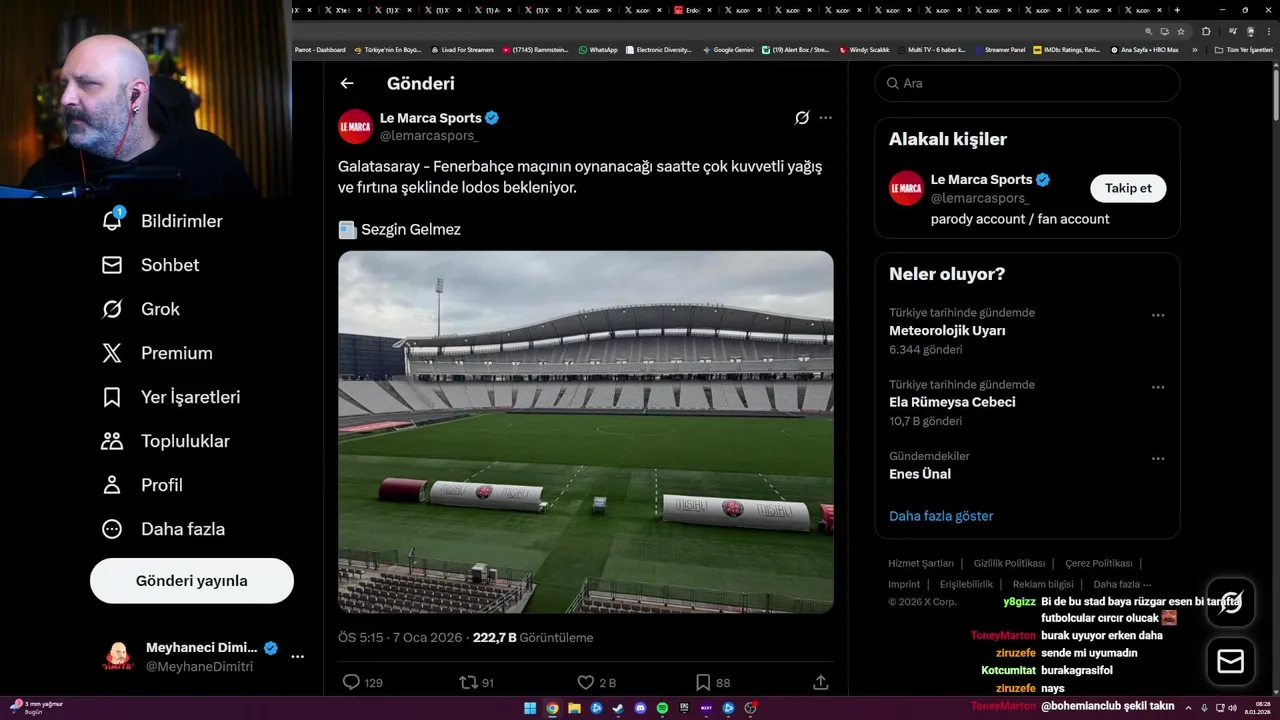The height and width of the screenshot is (720, 1280).
Task: Click Grok explain icon on post header
Action: (x=802, y=118)
